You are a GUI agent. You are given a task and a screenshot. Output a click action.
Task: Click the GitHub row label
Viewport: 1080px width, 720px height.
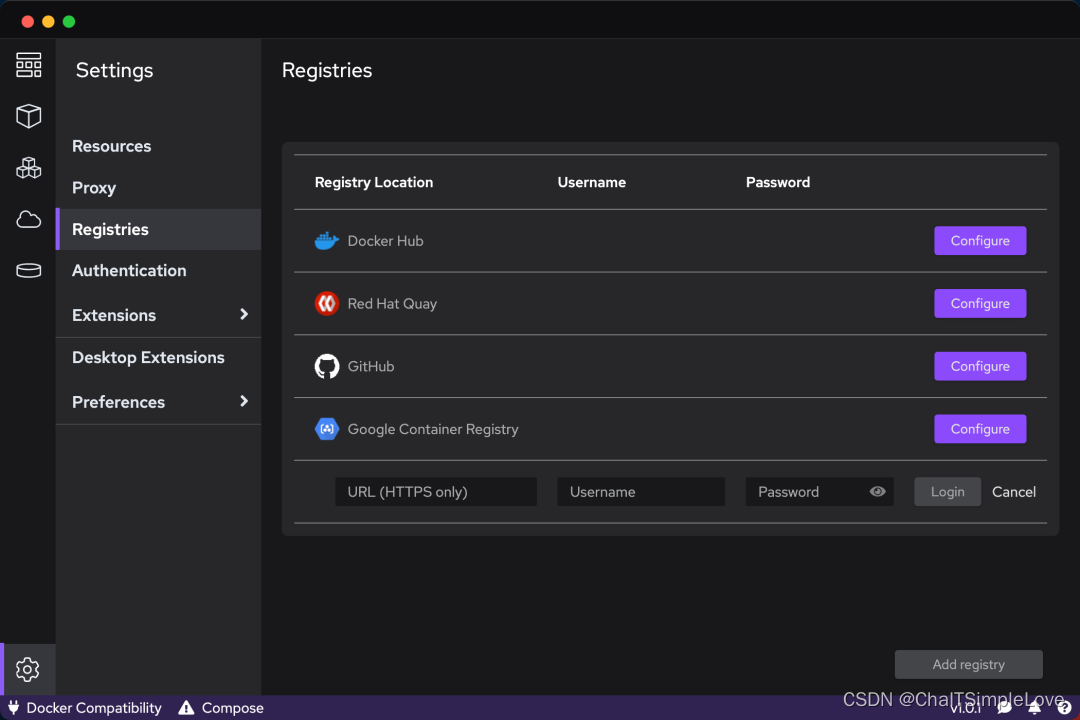tap(371, 367)
